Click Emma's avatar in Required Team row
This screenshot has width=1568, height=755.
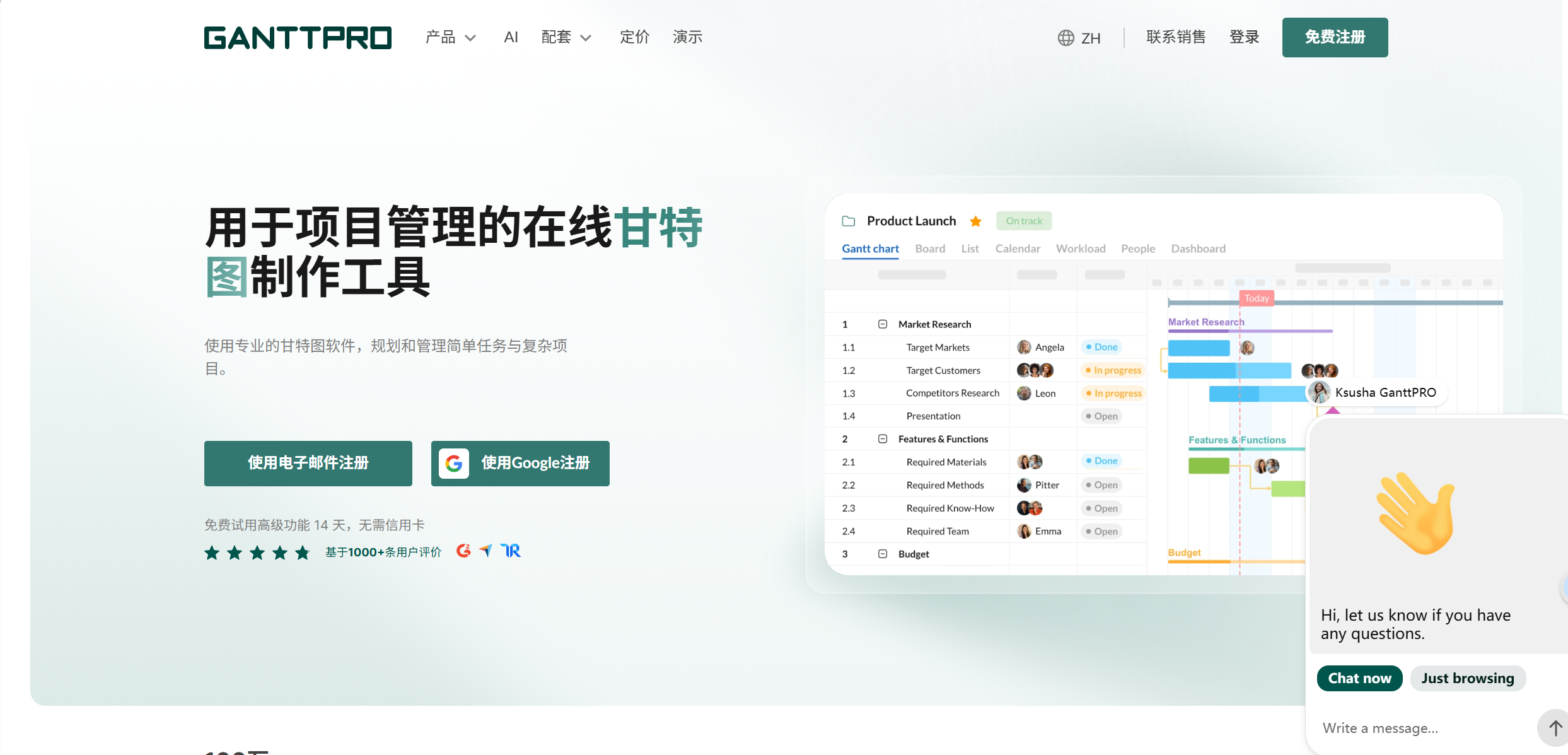(1024, 531)
